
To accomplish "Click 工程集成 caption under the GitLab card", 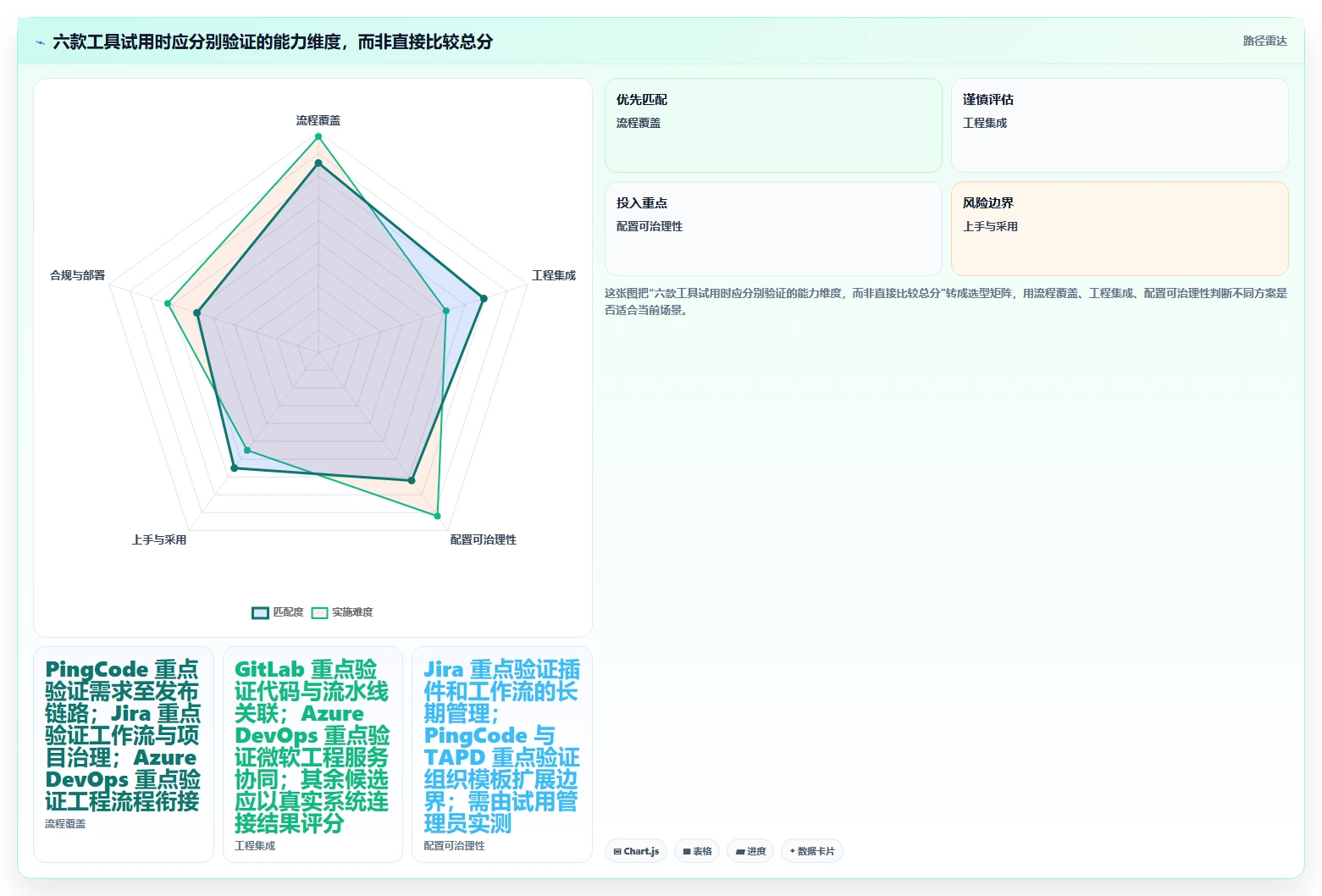I will [255, 845].
